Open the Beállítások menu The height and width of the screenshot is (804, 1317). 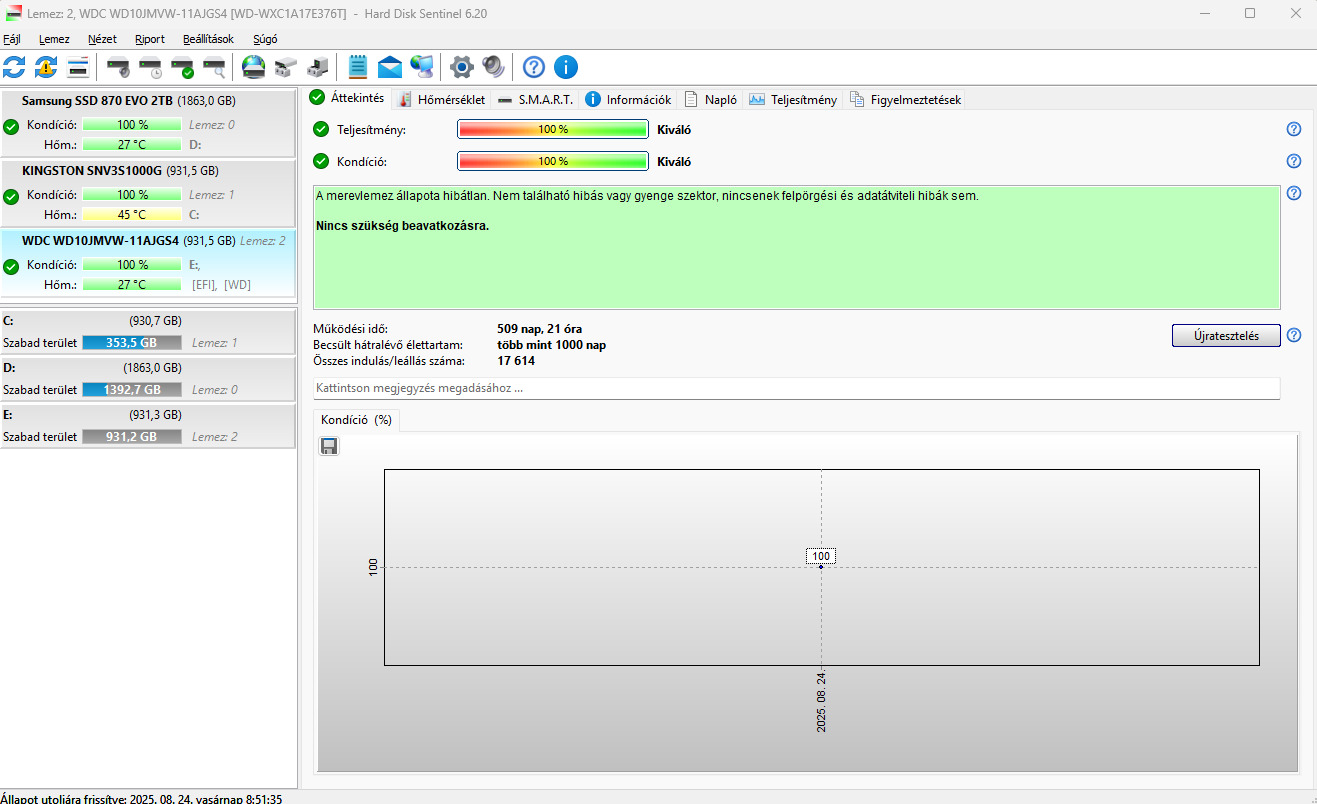tap(208, 39)
